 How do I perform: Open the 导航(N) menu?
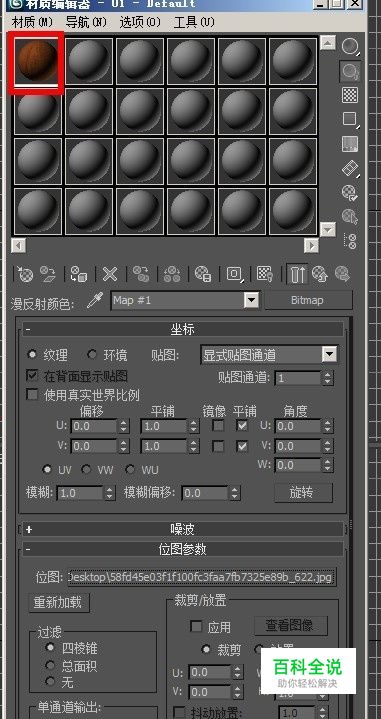tap(86, 22)
